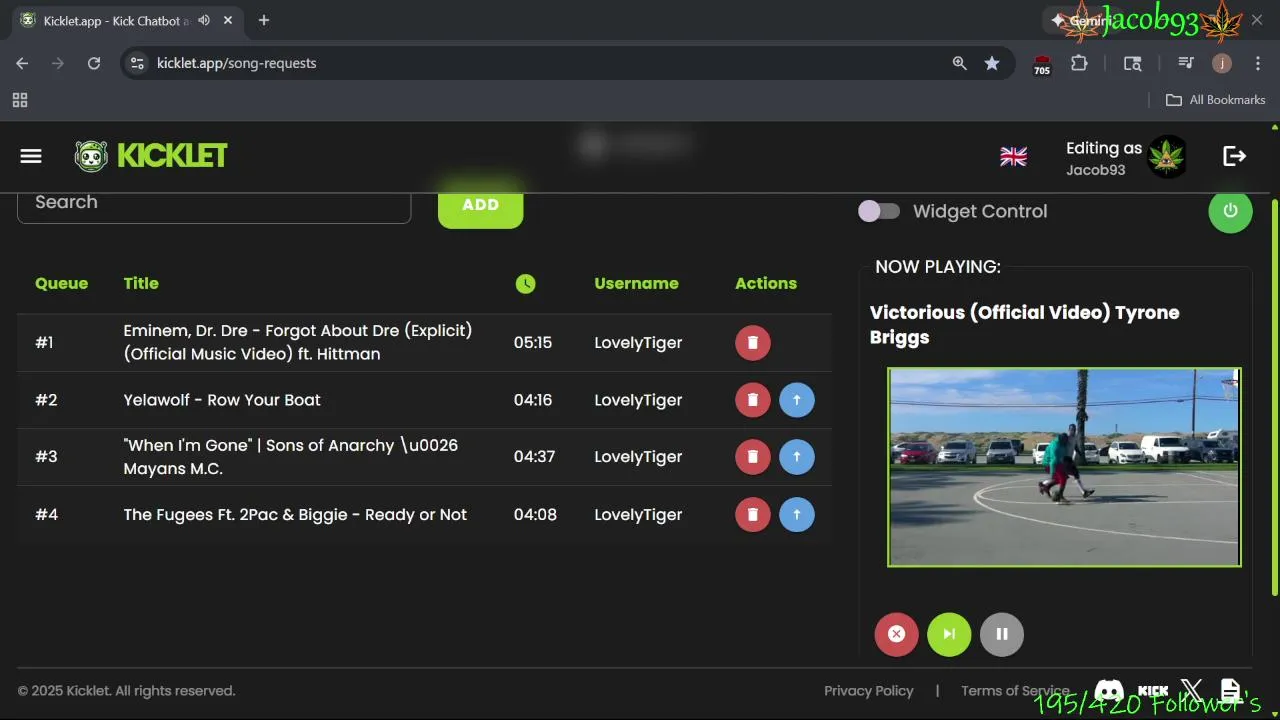Viewport: 1280px width, 720px height.
Task: Reload the kicklet.app page
Action: coord(94,63)
